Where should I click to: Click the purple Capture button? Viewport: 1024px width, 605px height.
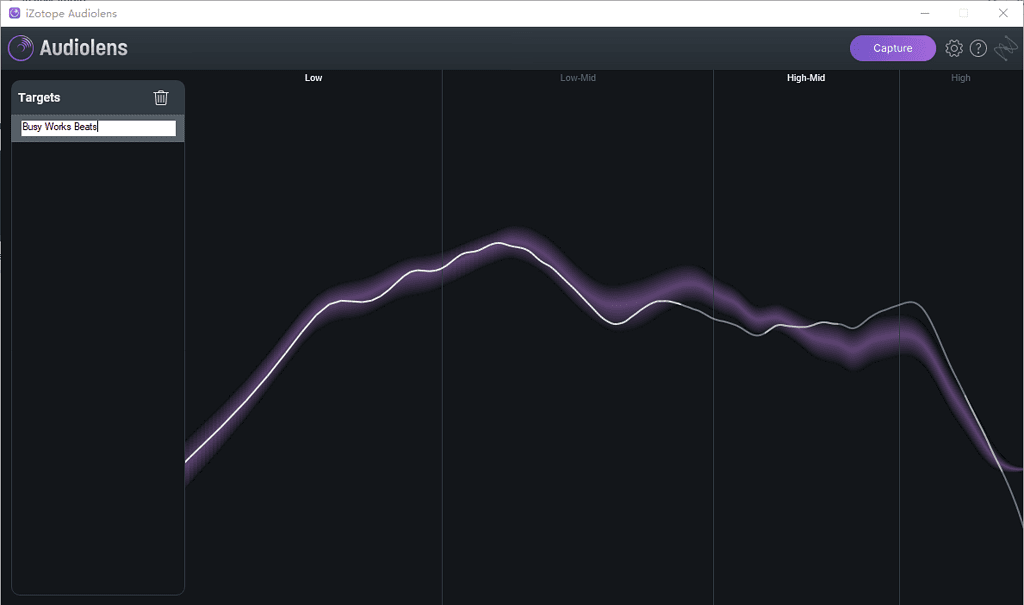click(x=892, y=48)
